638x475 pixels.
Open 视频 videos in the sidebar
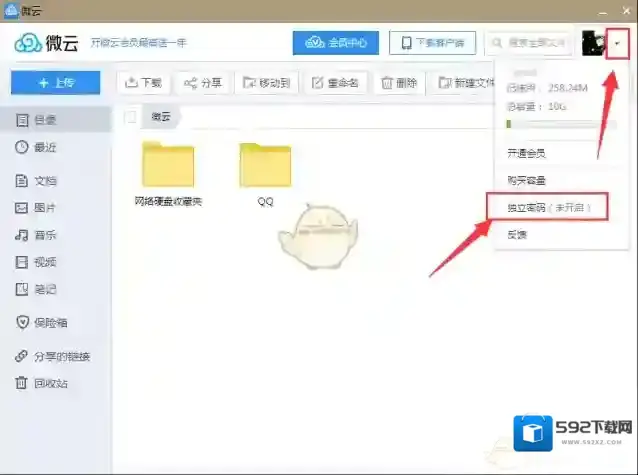56,262
